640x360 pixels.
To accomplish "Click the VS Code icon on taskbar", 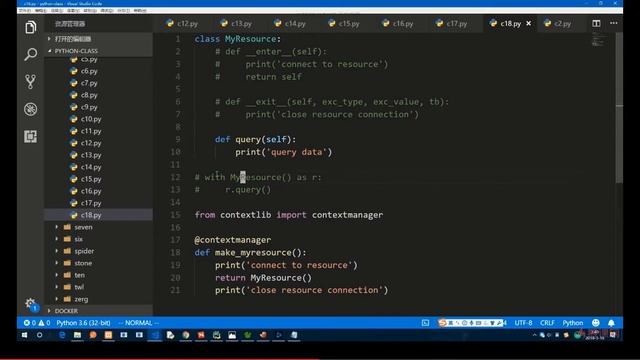I will pyautogui.click(x=155, y=335).
